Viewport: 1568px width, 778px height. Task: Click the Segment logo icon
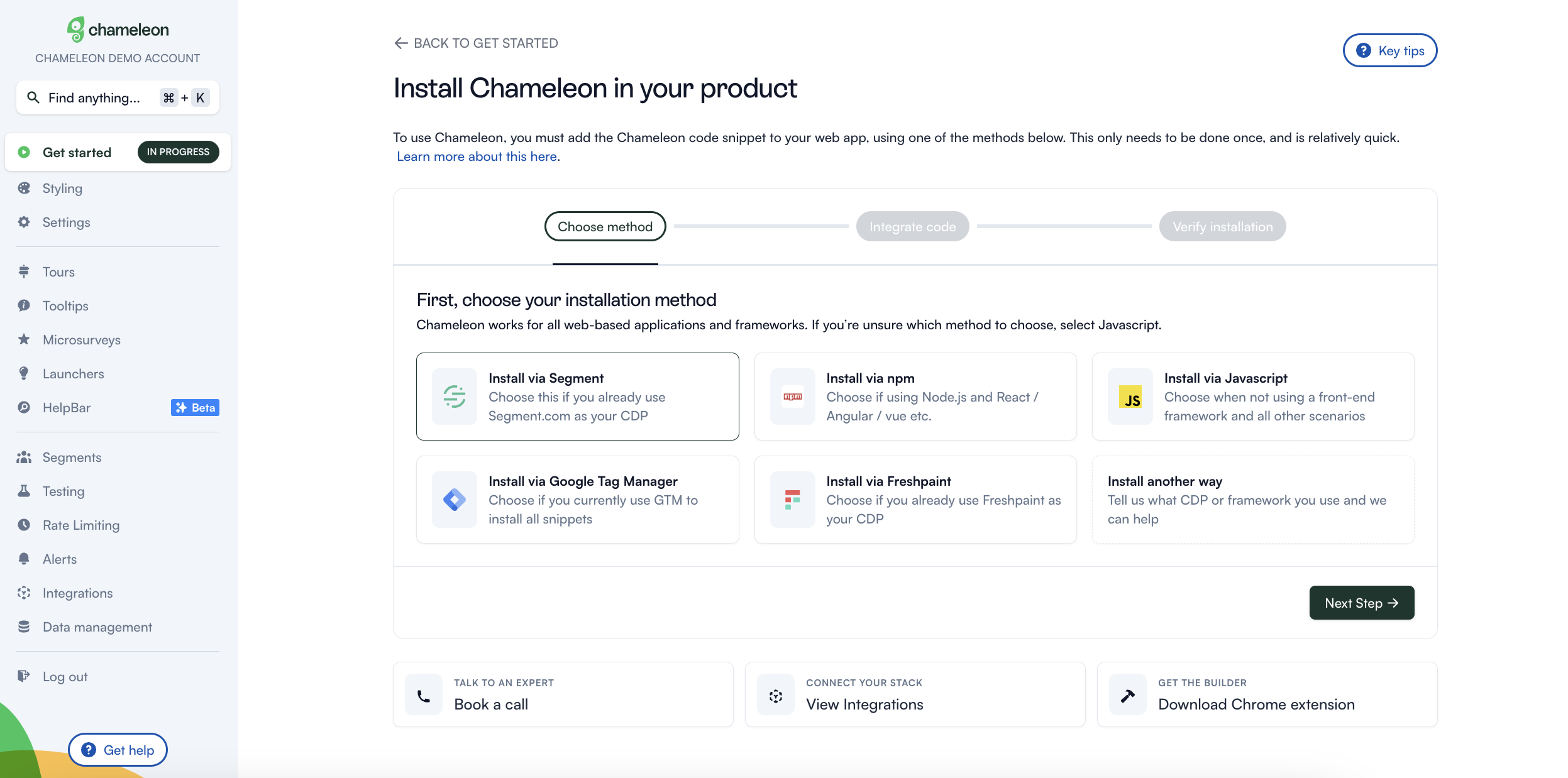click(455, 397)
